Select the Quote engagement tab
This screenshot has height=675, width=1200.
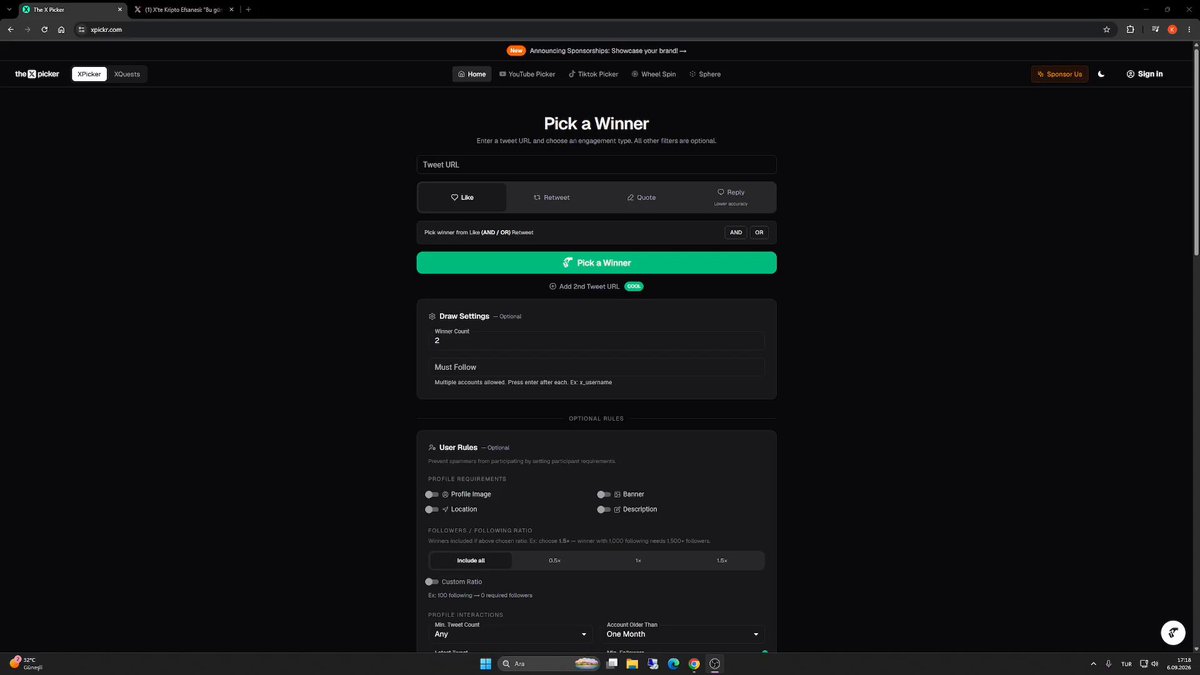coord(642,197)
